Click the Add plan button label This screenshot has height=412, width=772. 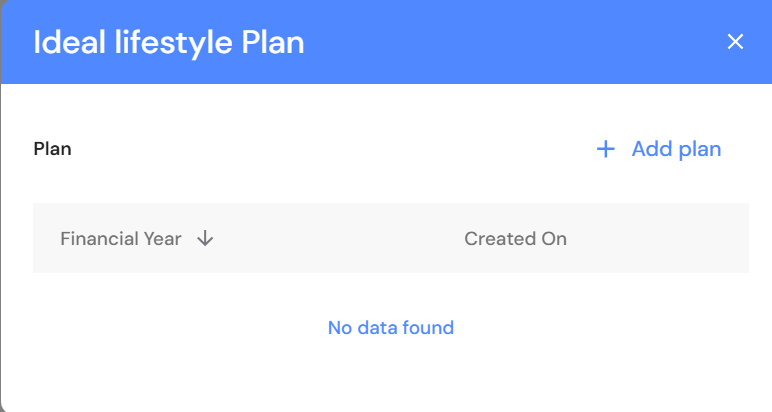pos(676,149)
